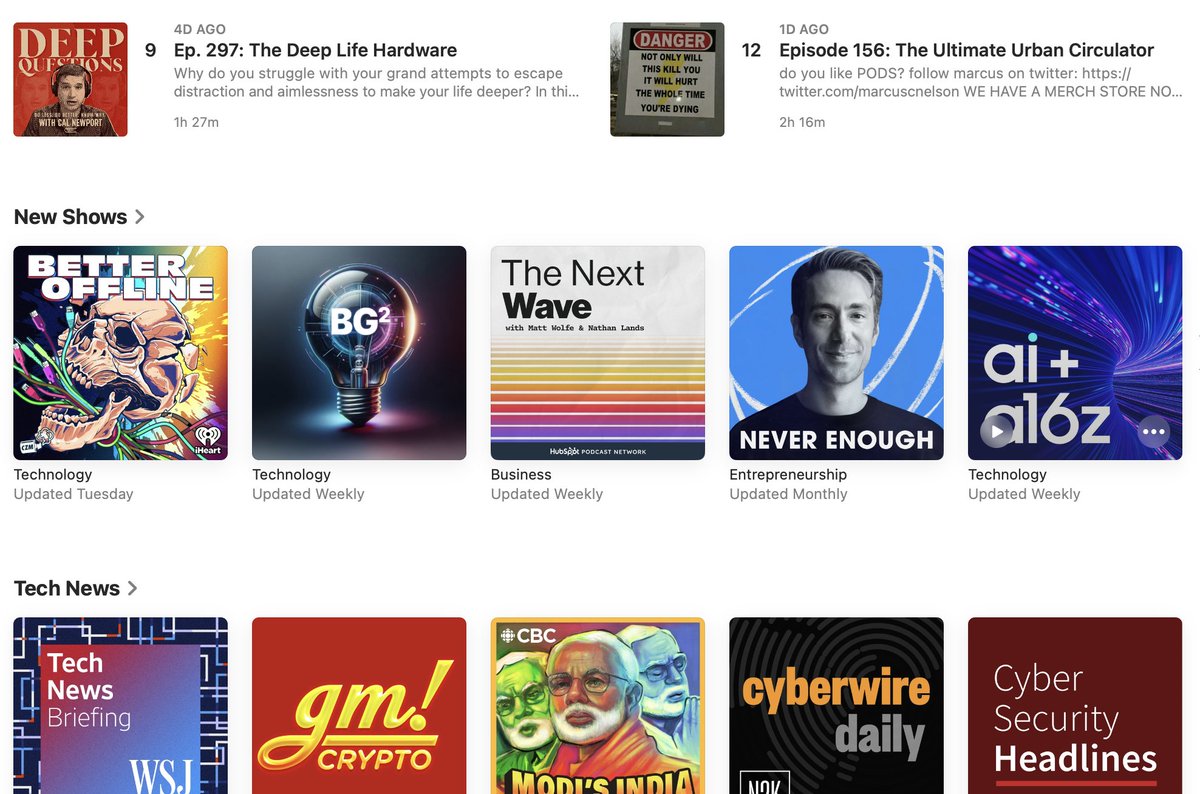Open the CBC Modi's India podcast
1200x794 pixels.
click(x=598, y=706)
